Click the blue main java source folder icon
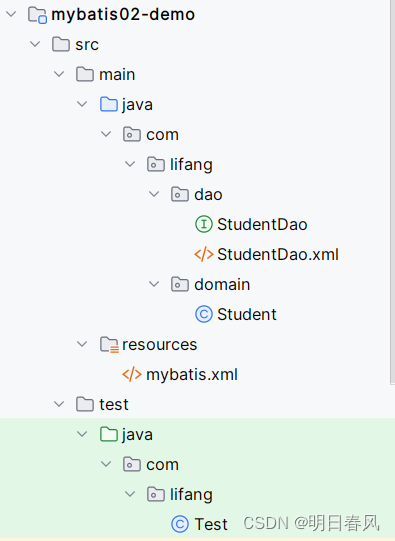 (x=109, y=104)
